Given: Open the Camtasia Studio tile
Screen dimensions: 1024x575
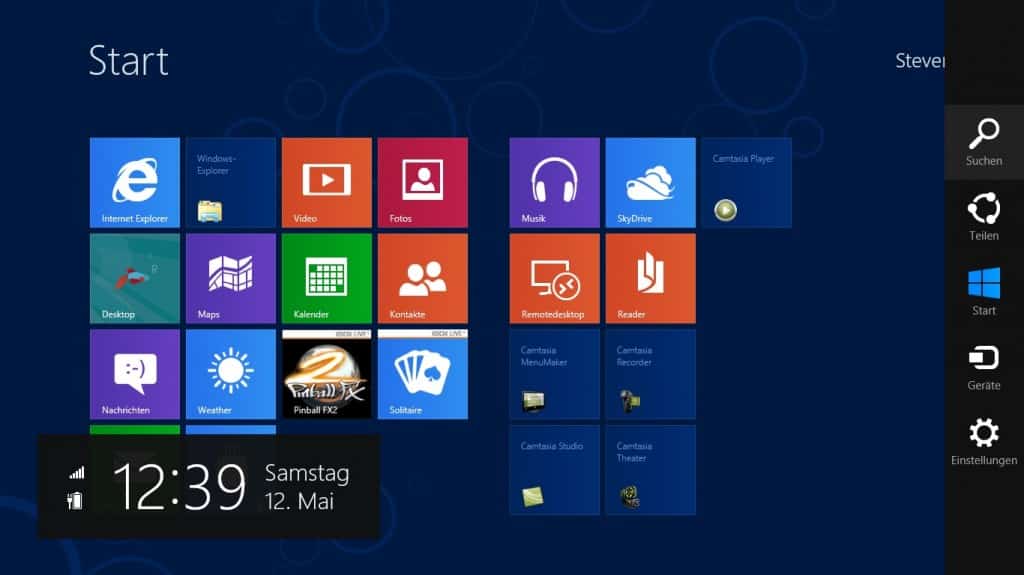Looking at the screenshot, I should click(x=554, y=470).
